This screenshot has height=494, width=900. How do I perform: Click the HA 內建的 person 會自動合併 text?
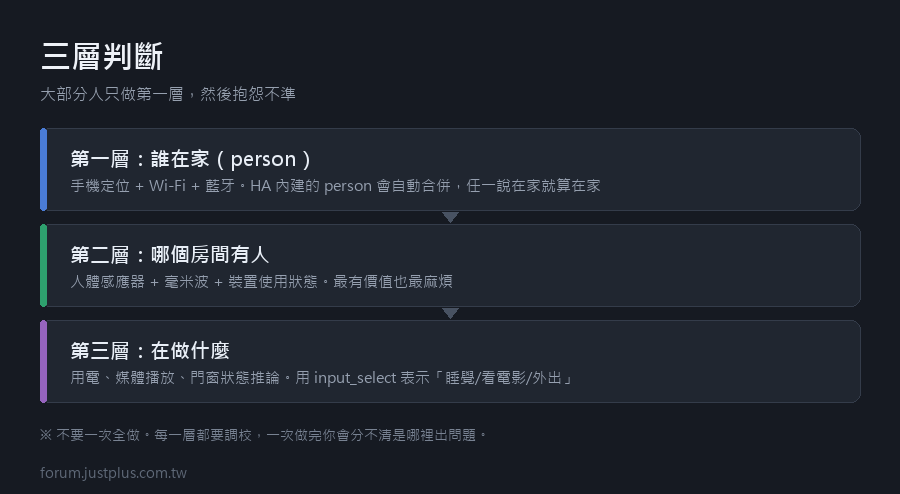click(350, 186)
